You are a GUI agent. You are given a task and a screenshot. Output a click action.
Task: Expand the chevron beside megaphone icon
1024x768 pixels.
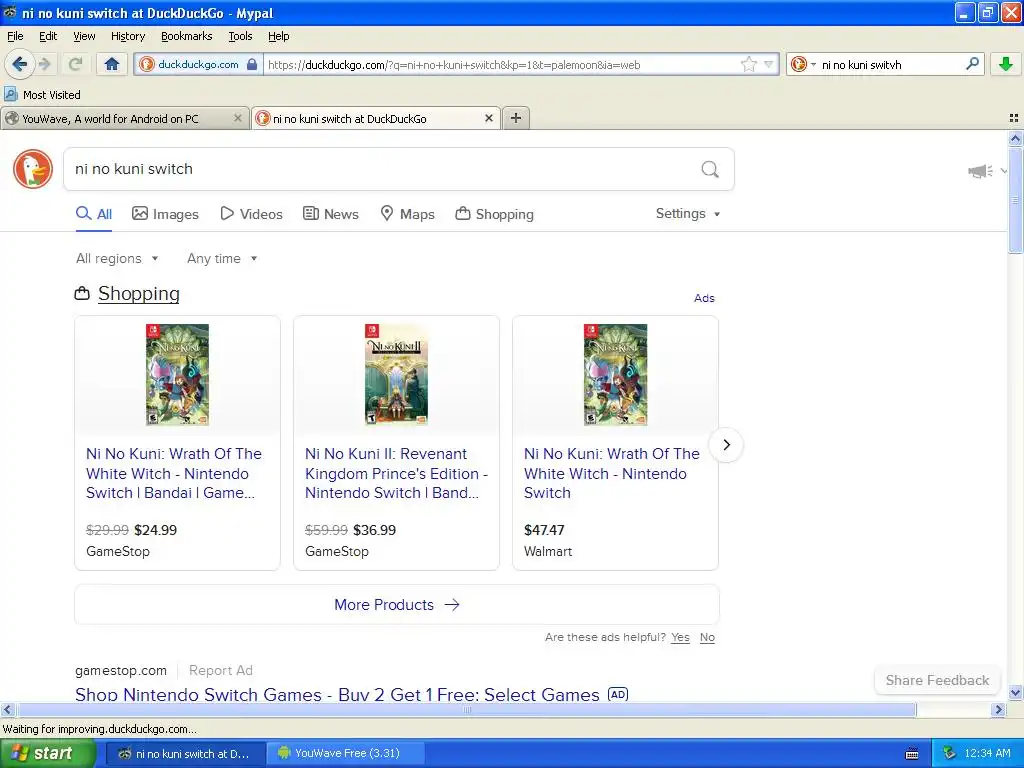coord(1004,171)
